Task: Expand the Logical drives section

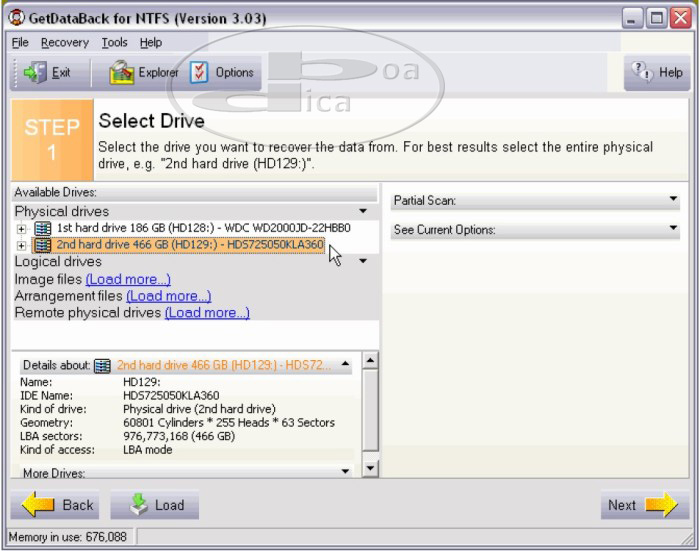Action: (362, 261)
